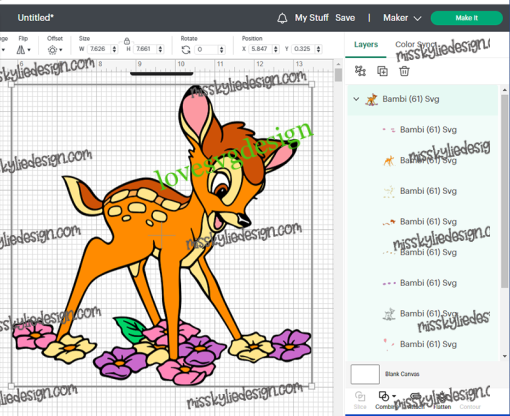Click the Duplicate layer icon
This screenshot has width=510, height=416.
pos(382,71)
